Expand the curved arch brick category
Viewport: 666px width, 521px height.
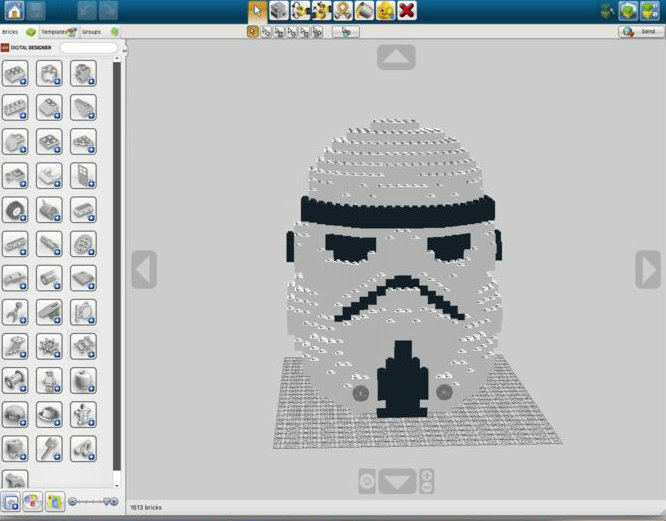(15, 141)
